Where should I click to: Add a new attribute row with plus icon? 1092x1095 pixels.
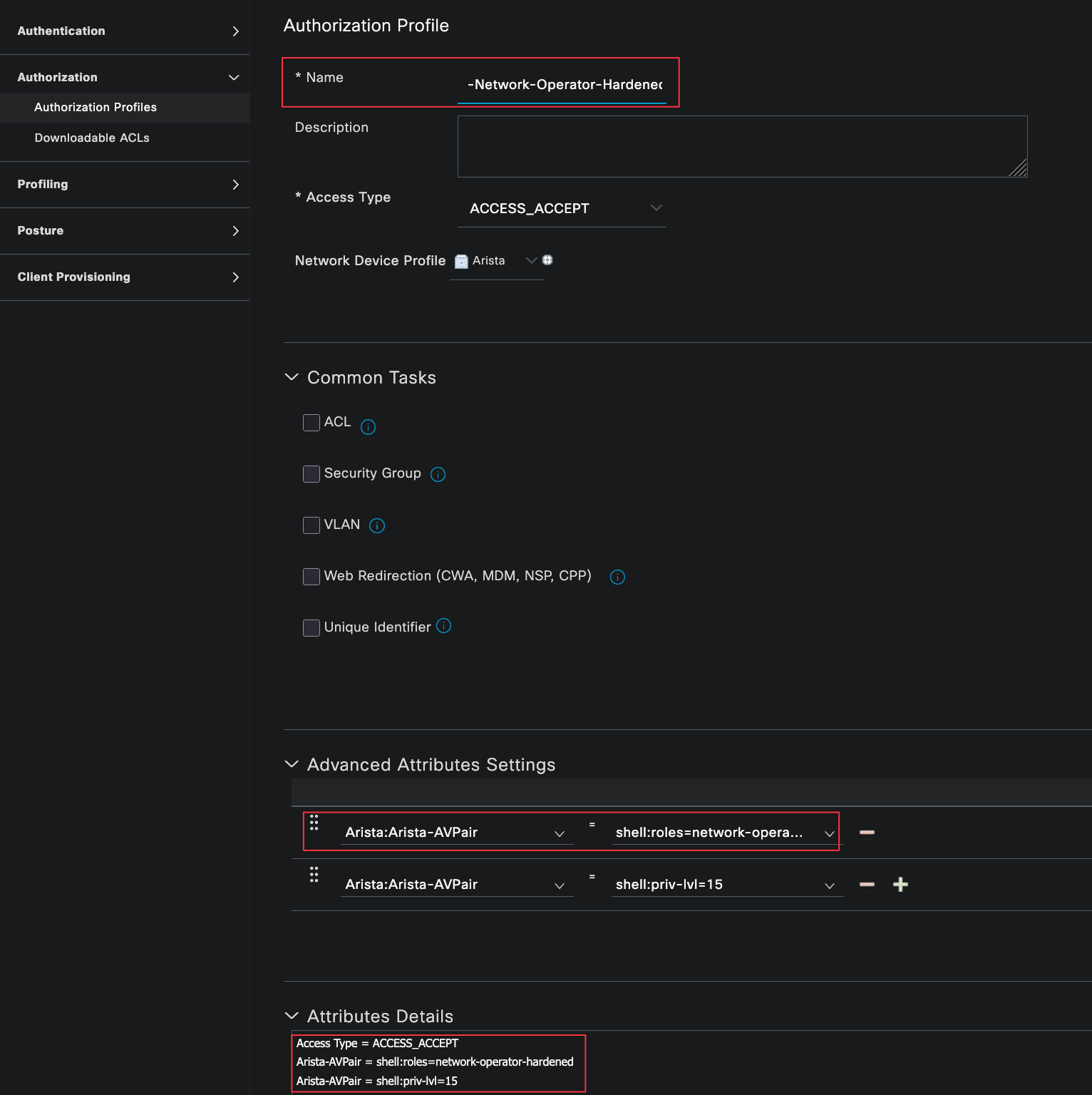(900, 885)
